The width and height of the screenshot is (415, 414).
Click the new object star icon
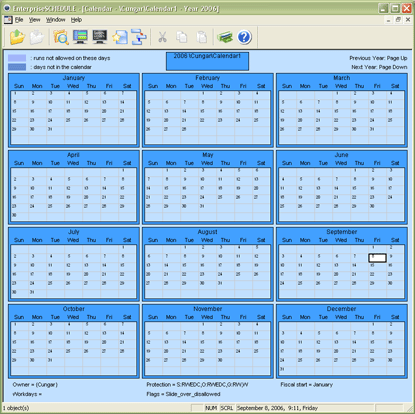click(x=120, y=37)
